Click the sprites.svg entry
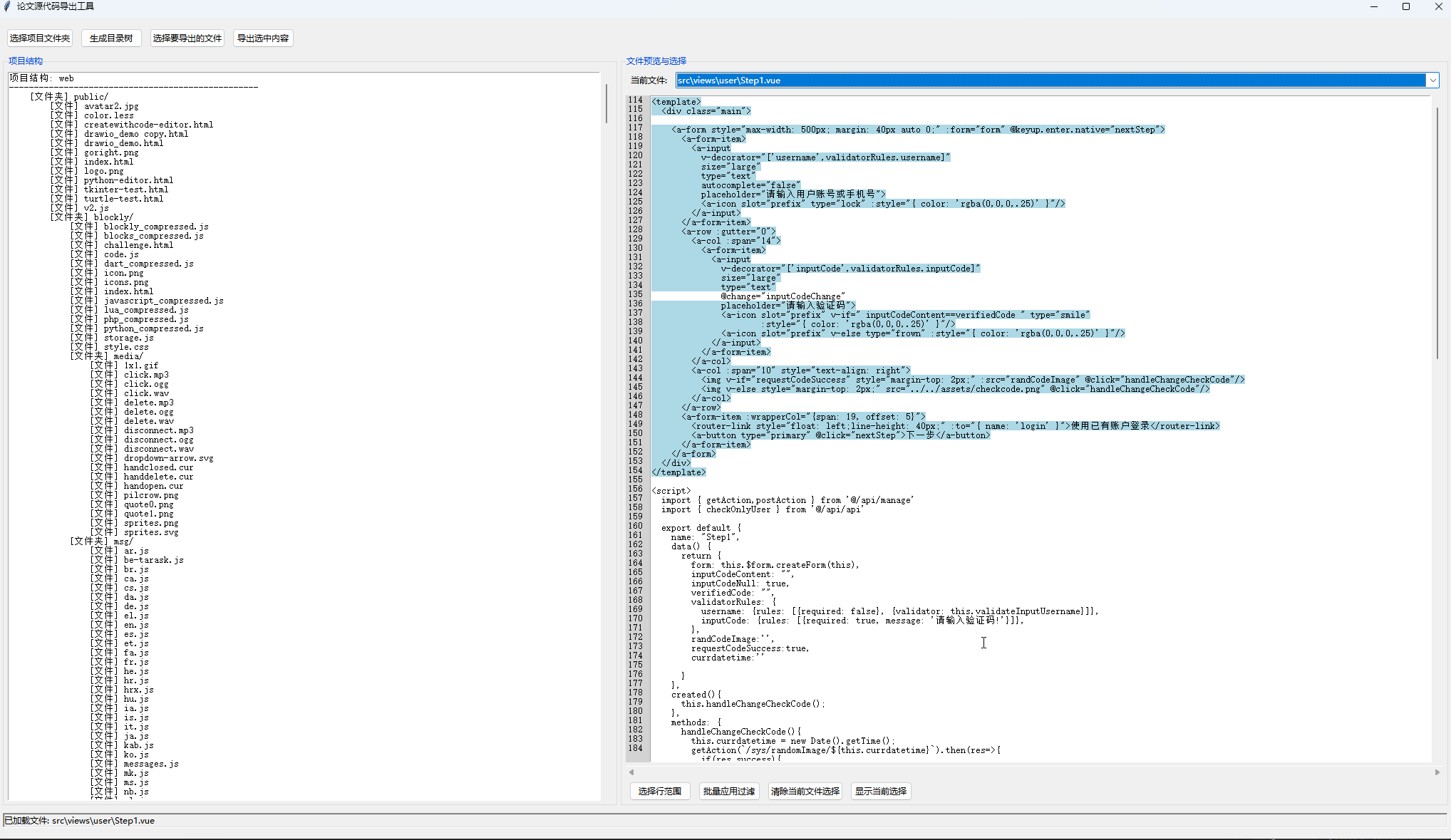Image resolution: width=1451 pixels, height=840 pixels. (134, 532)
